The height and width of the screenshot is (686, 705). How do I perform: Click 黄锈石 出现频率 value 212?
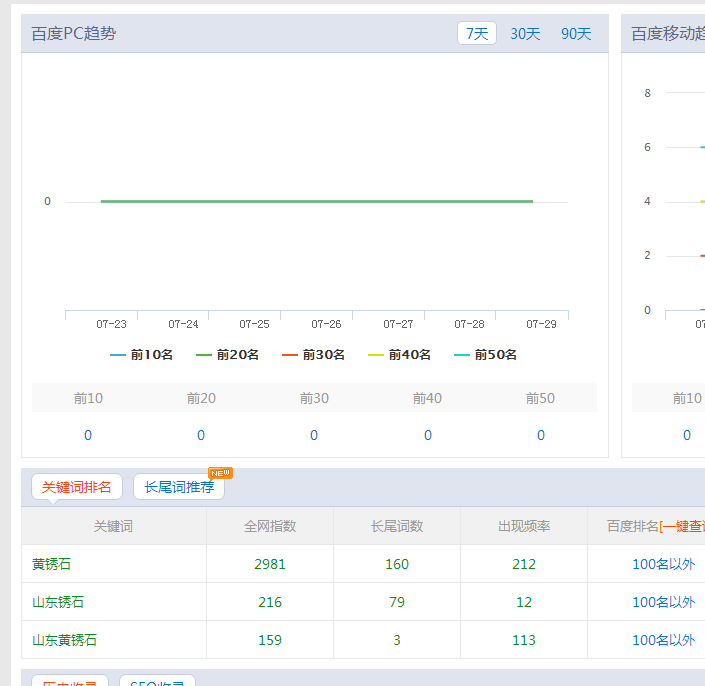click(524, 564)
